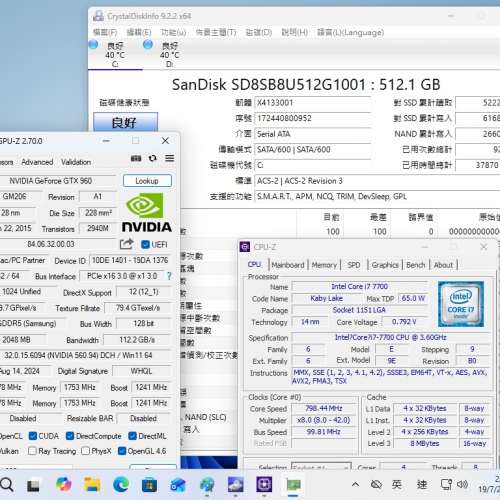Screen dimensions: 500x500
Task: Open Microsoft Edge from the taskbar
Action: [x=121, y=485]
